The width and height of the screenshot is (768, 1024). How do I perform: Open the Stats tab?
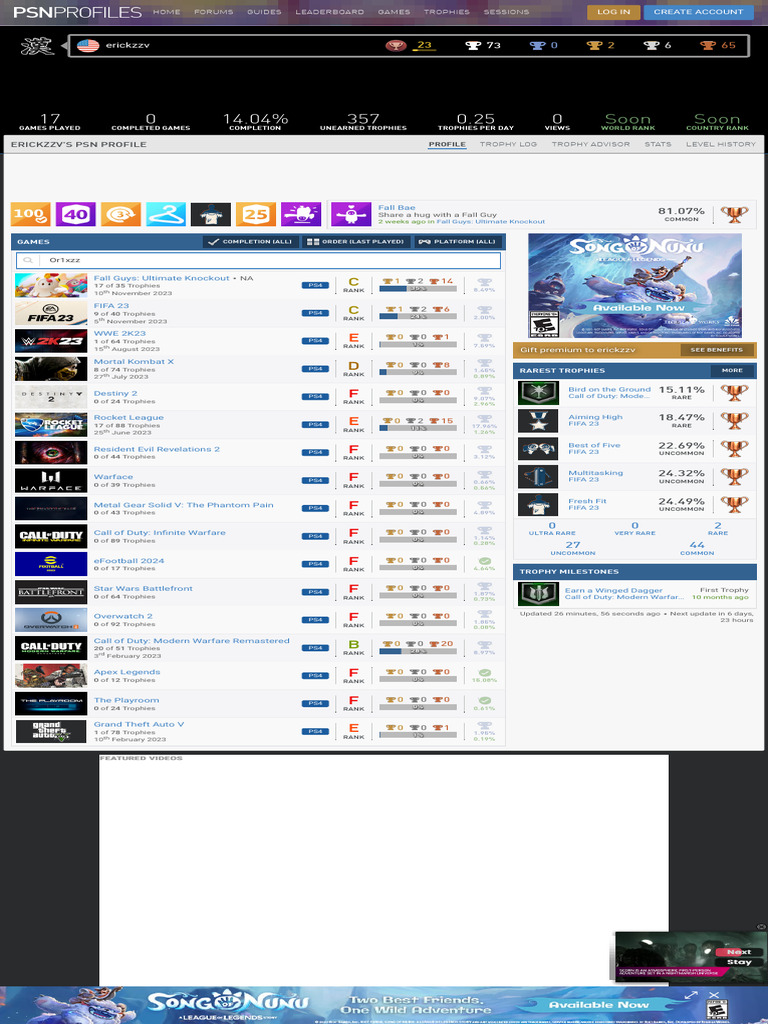point(658,144)
